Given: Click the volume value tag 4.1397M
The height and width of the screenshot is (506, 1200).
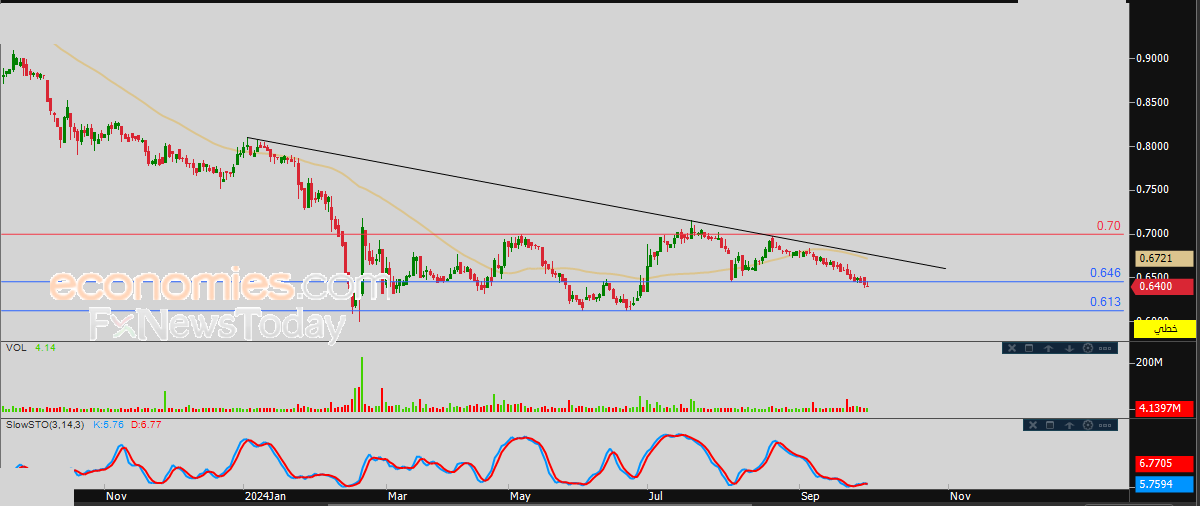Looking at the screenshot, I should tap(1164, 408).
